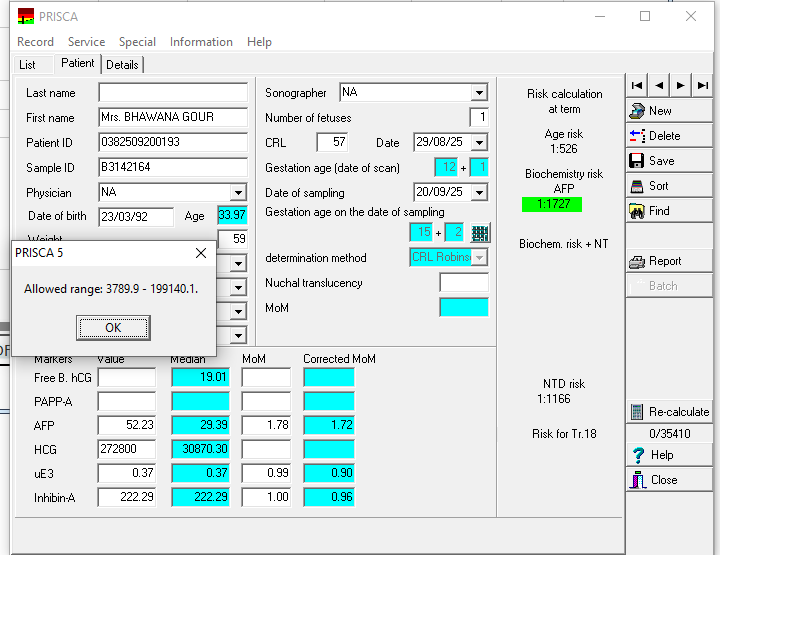799x642 pixels.
Task: Open the Service menu
Action: 86,42
